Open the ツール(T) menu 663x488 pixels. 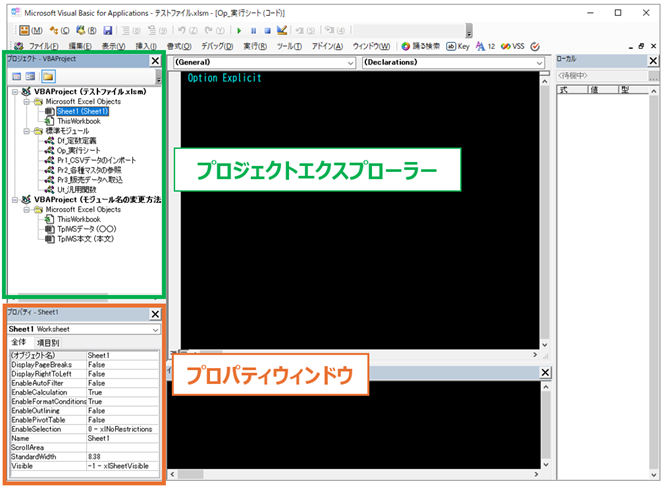click(289, 46)
